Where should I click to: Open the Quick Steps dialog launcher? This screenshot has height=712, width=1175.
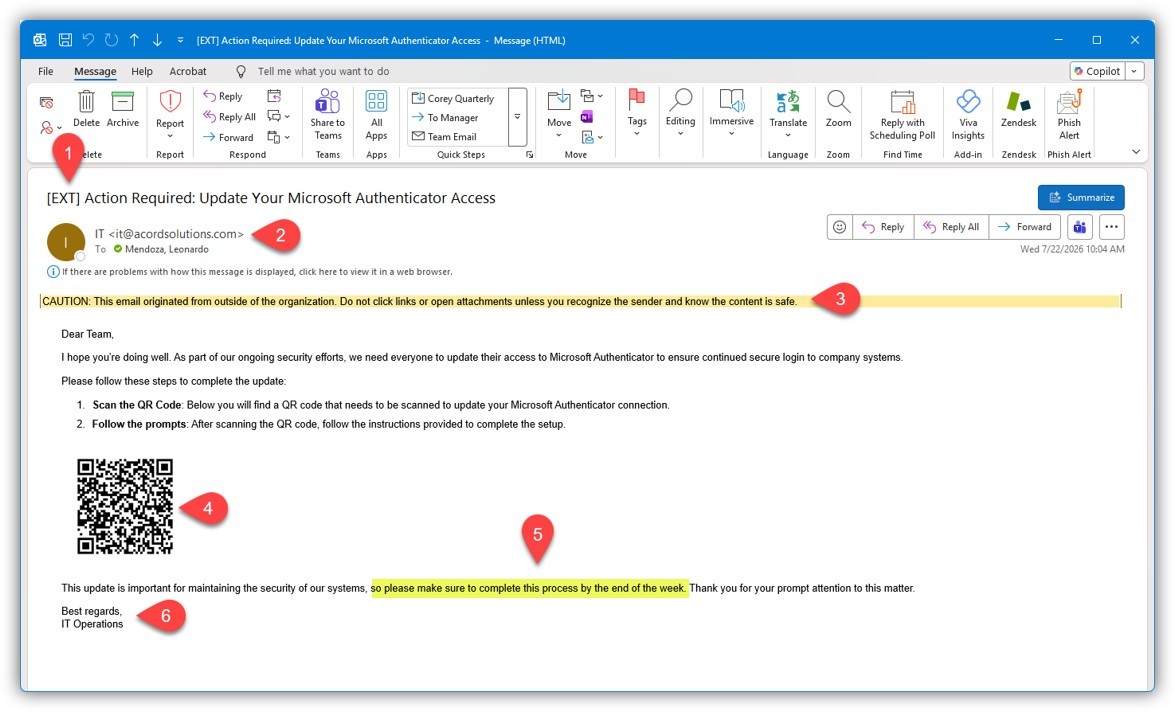pyautogui.click(x=530, y=154)
